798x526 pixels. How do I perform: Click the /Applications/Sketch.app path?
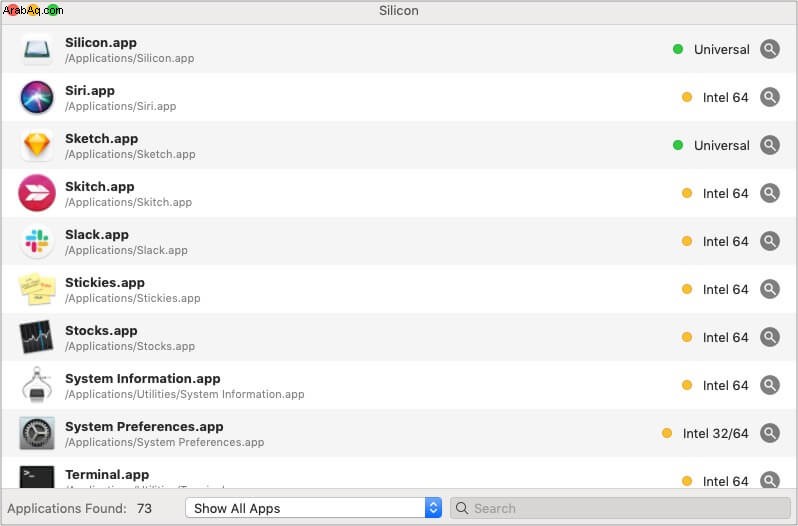click(x=130, y=154)
